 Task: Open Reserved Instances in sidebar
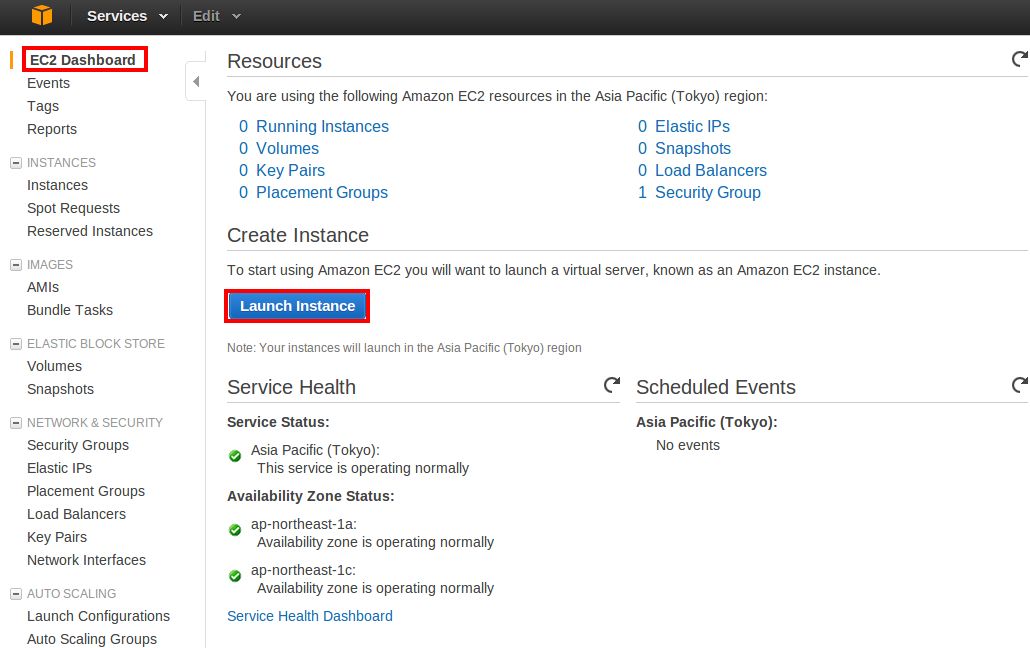click(90, 231)
